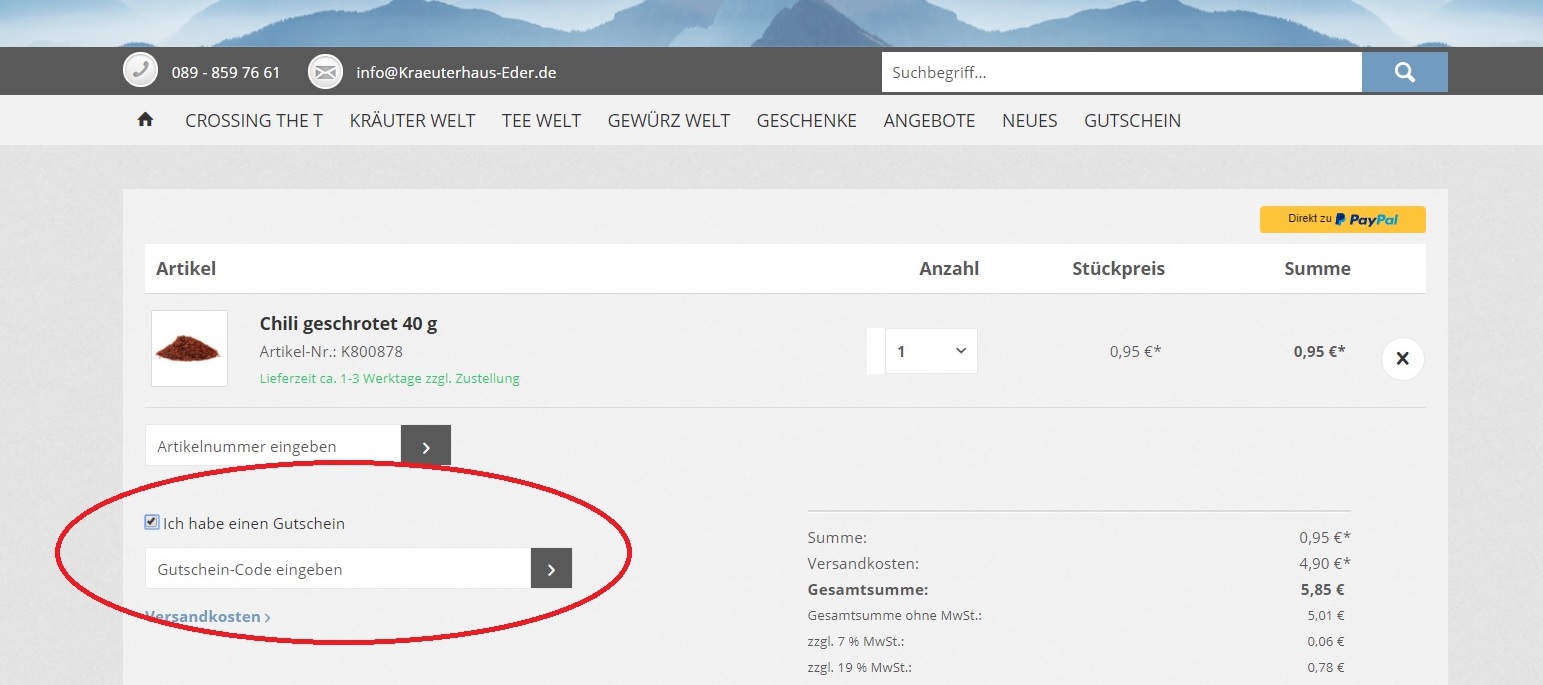
Task: Click the home icon in navigation bar
Action: [145, 120]
